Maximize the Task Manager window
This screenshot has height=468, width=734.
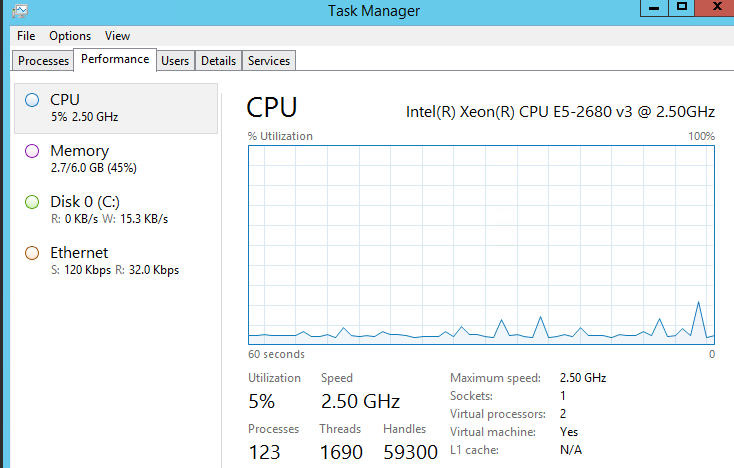pyautogui.click(x=682, y=8)
